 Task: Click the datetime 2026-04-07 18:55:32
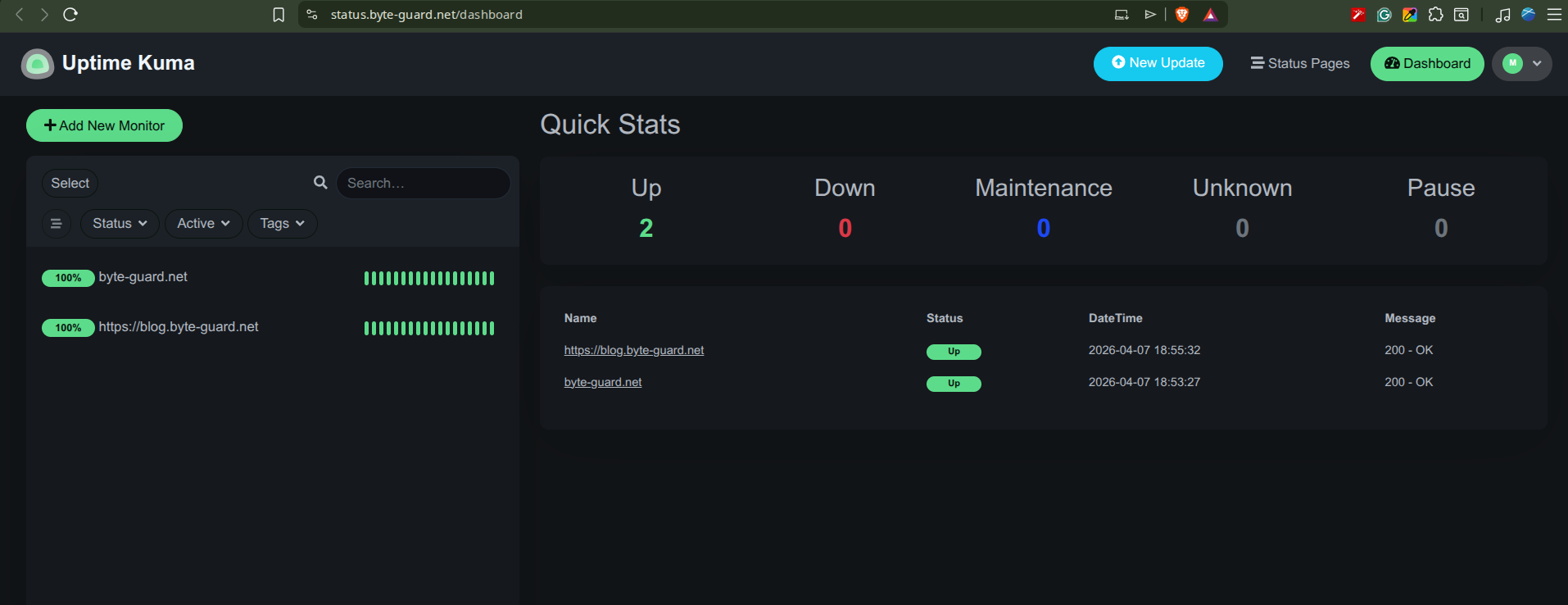pyautogui.click(x=1144, y=350)
